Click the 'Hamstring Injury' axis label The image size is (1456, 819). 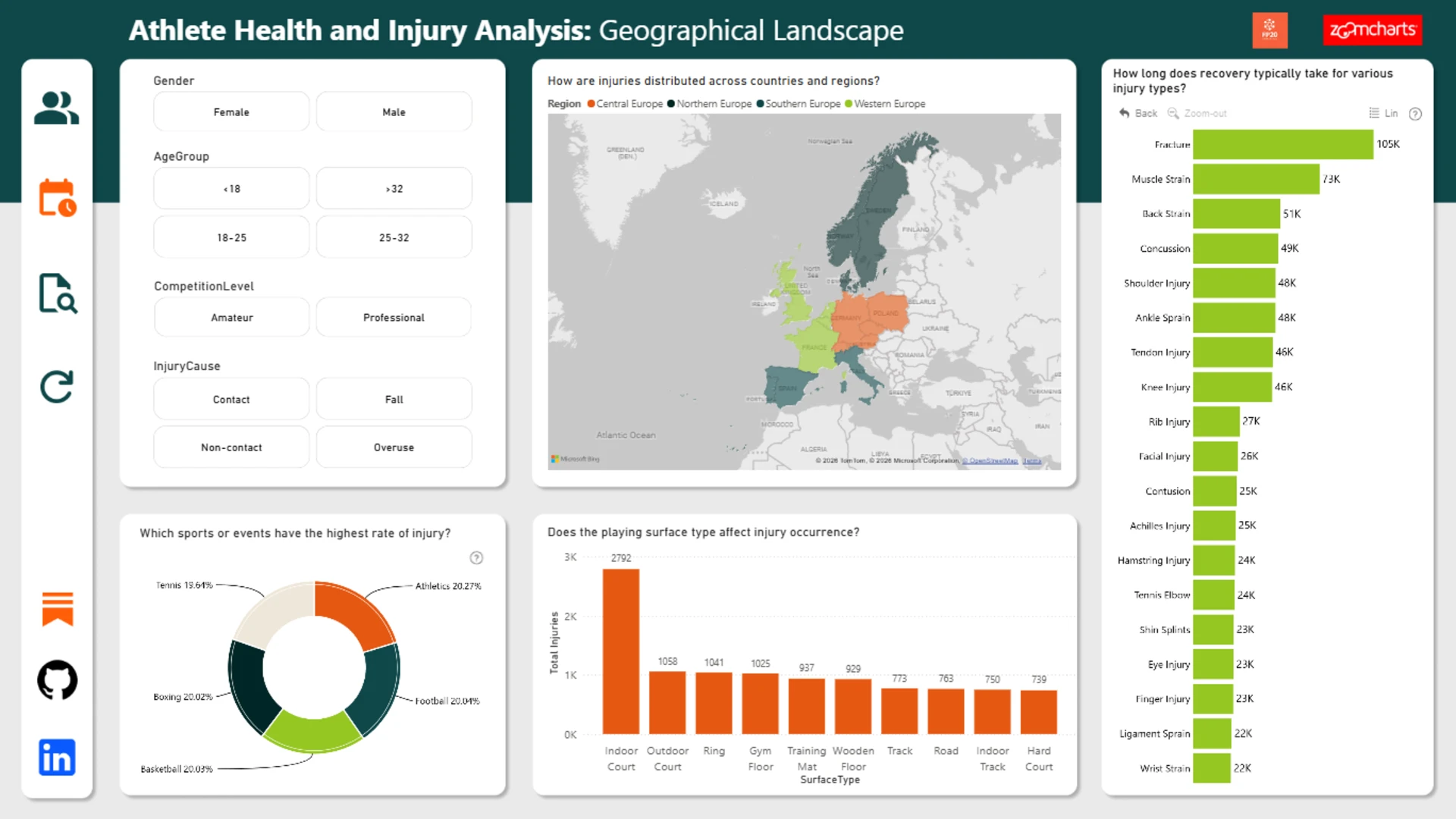[1154, 560]
